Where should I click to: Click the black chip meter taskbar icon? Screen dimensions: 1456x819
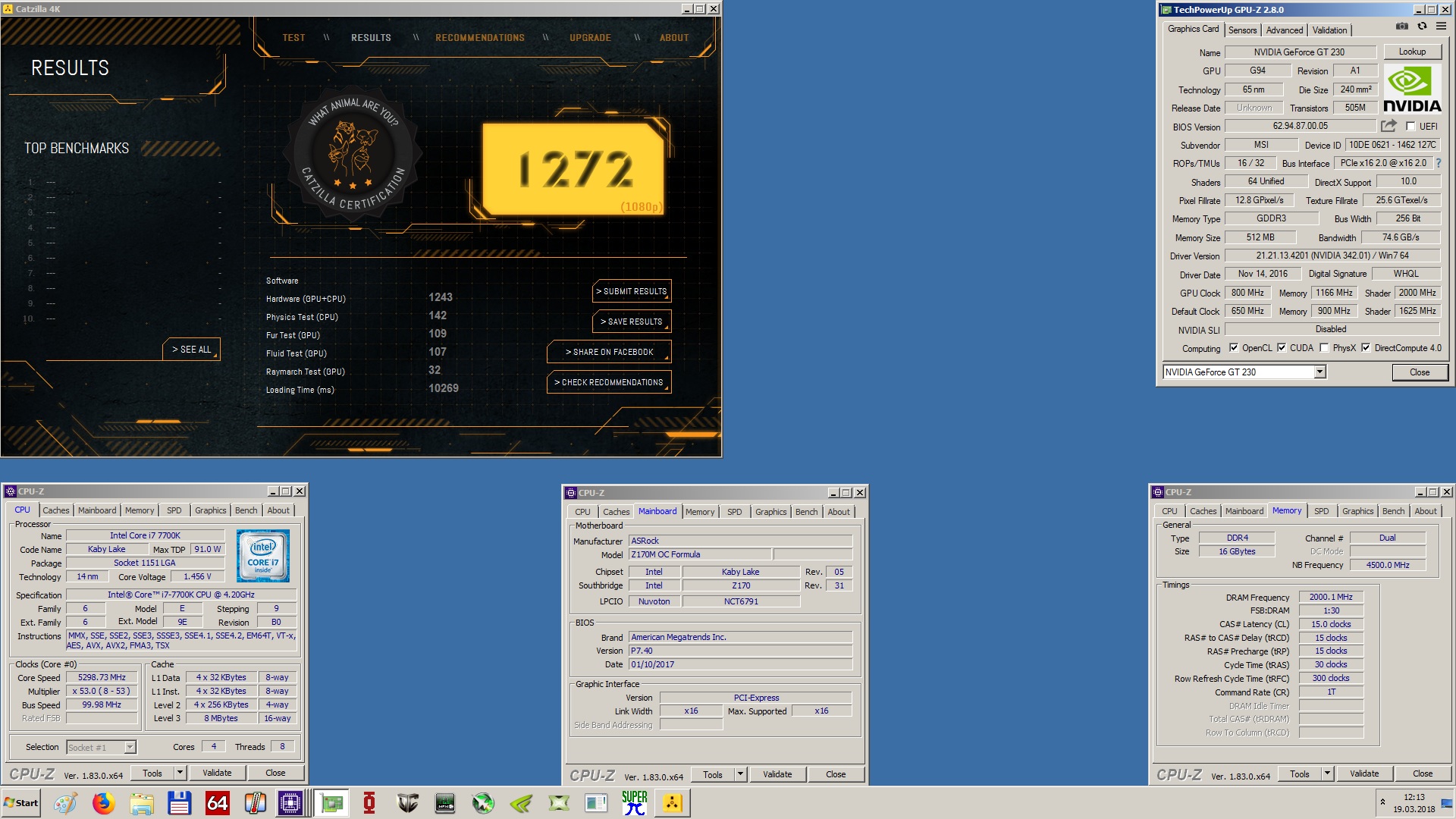pos(445,803)
